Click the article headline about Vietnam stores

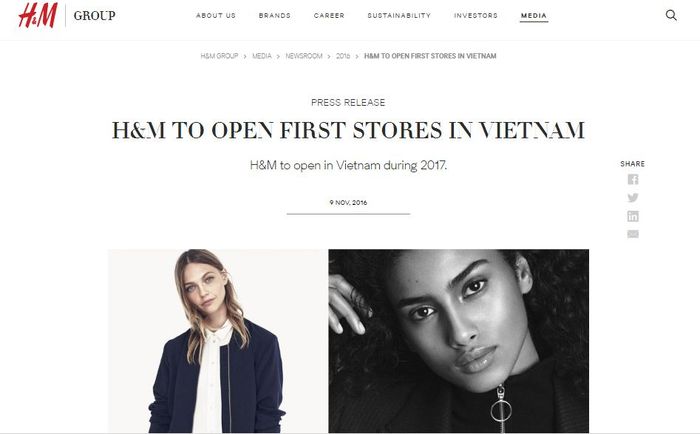click(x=348, y=130)
